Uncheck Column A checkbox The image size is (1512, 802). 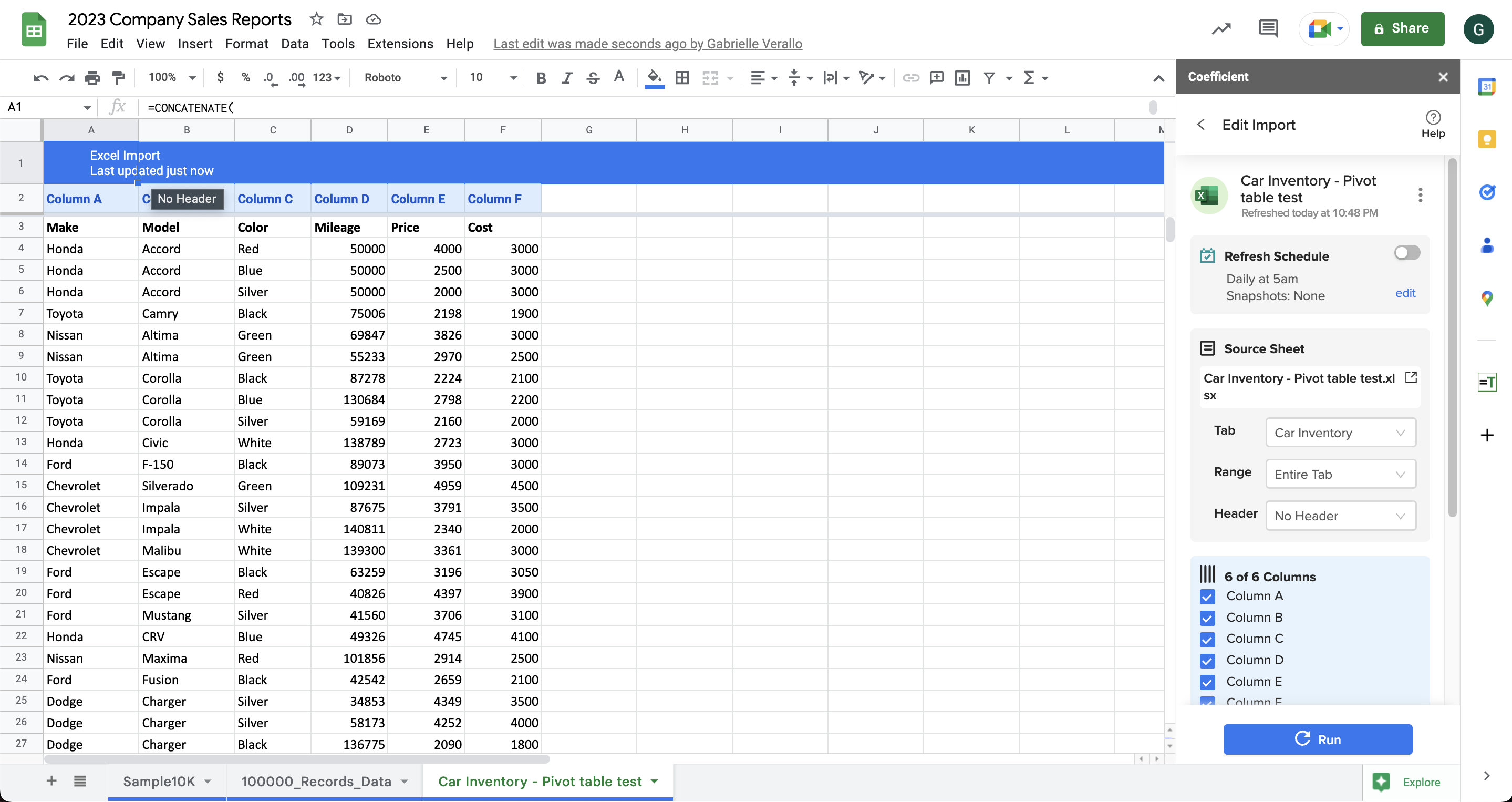pos(1207,597)
